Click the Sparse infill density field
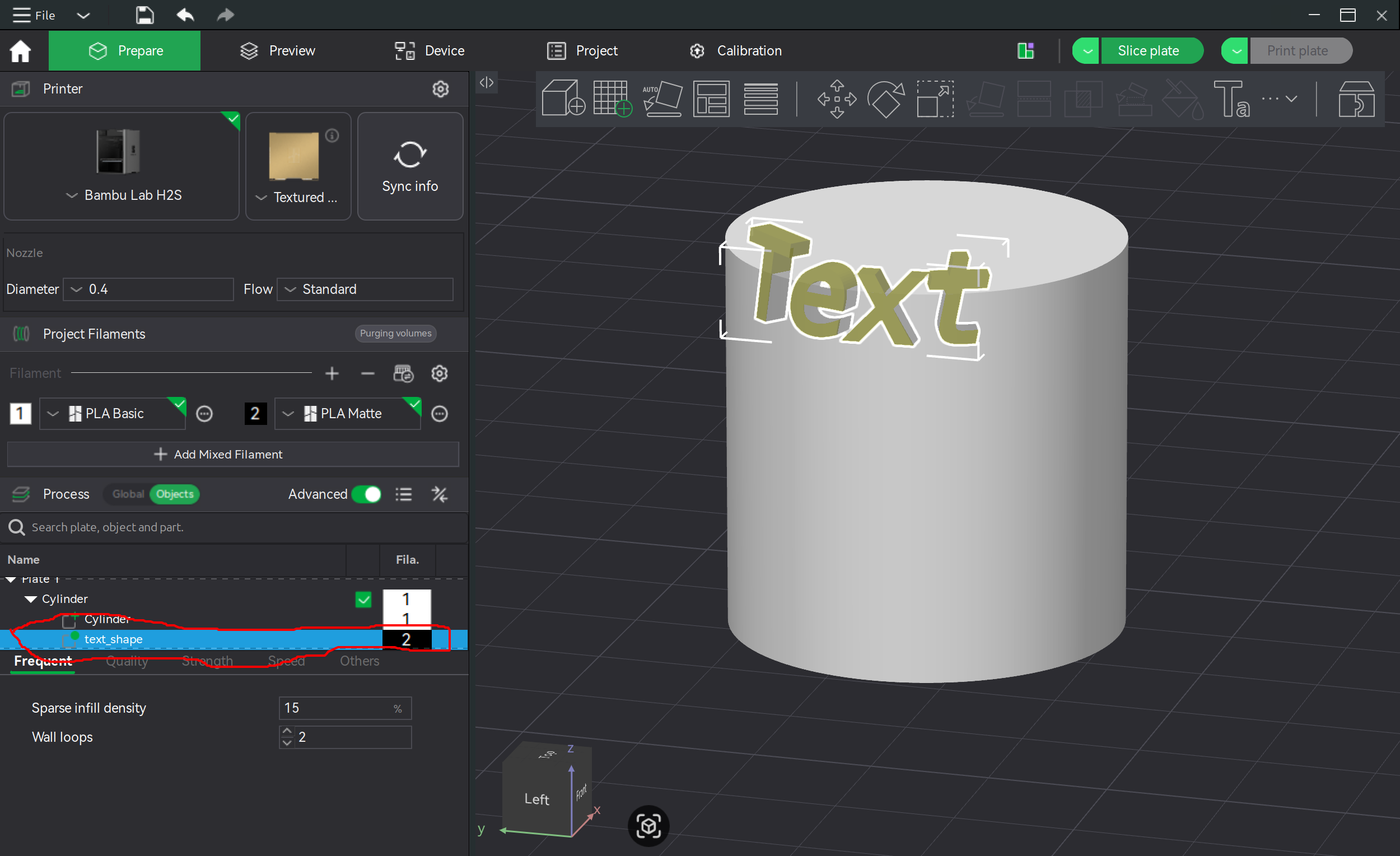The height and width of the screenshot is (856, 1400). click(x=345, y=709)
